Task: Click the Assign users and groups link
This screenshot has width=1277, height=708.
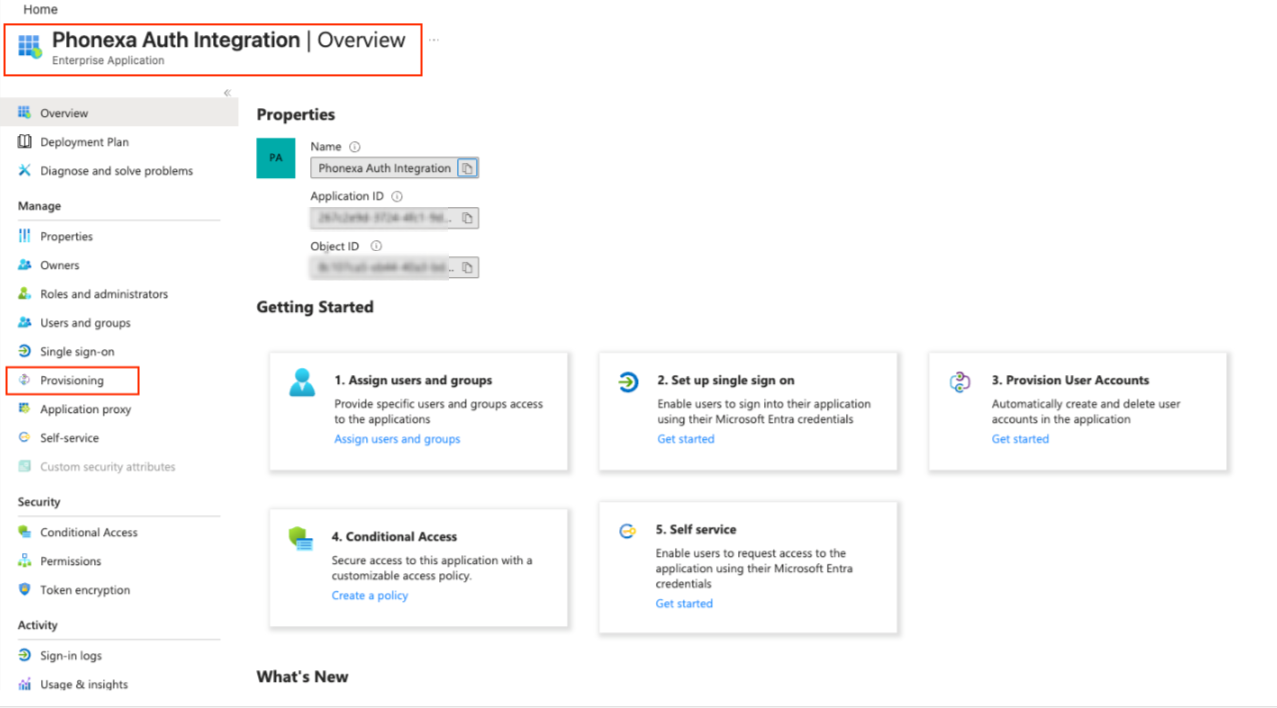Action: 397,439
